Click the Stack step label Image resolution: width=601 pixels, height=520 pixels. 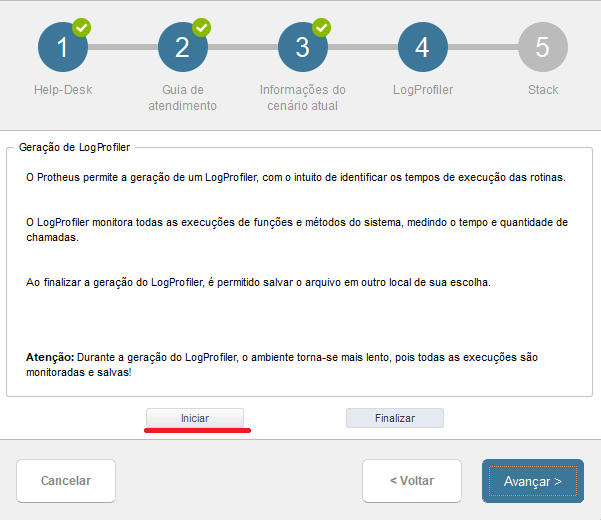click(543, 90)
